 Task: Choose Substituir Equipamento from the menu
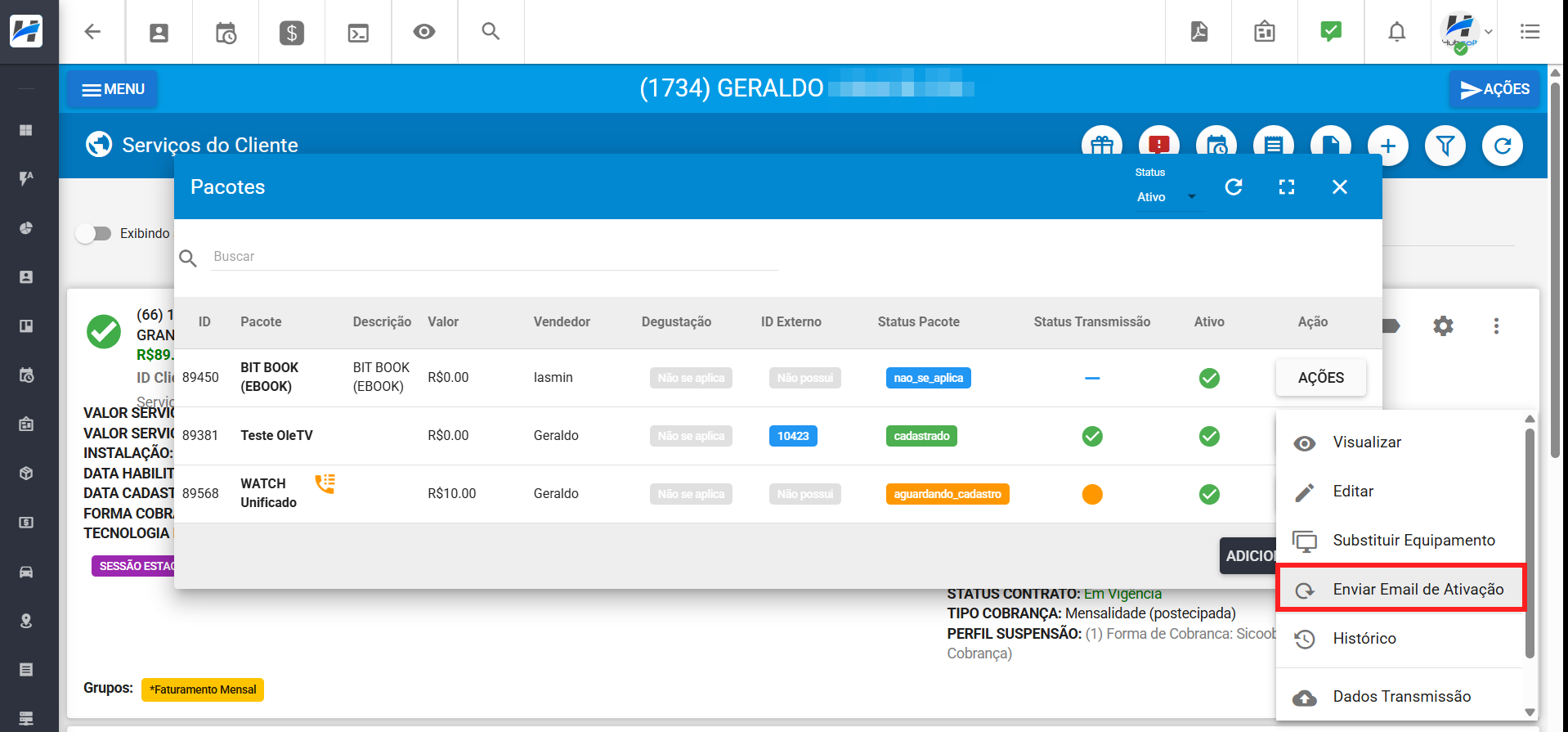(x=1413, y=540)
